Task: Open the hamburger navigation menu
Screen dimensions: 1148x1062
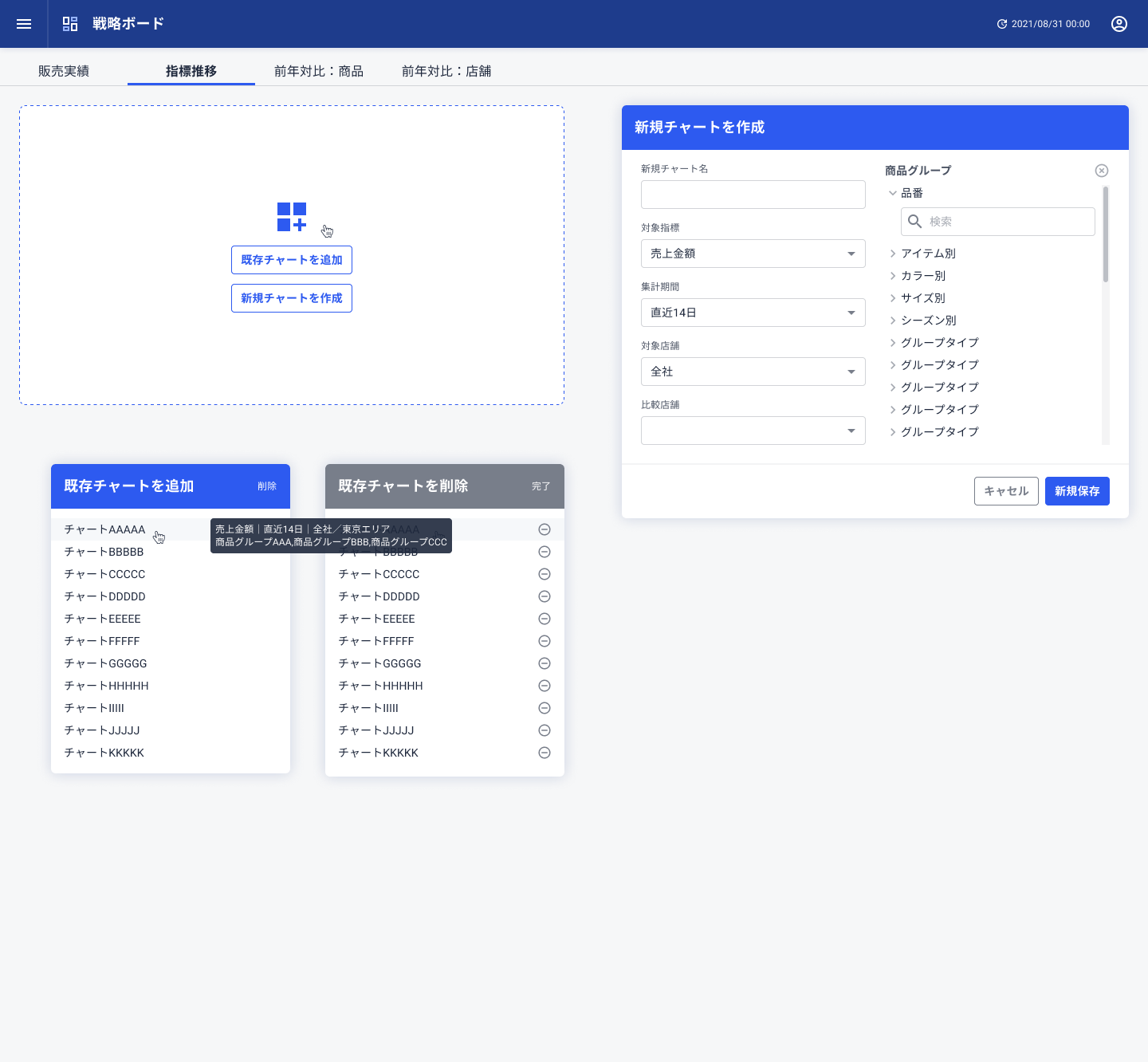Action: 24,24
